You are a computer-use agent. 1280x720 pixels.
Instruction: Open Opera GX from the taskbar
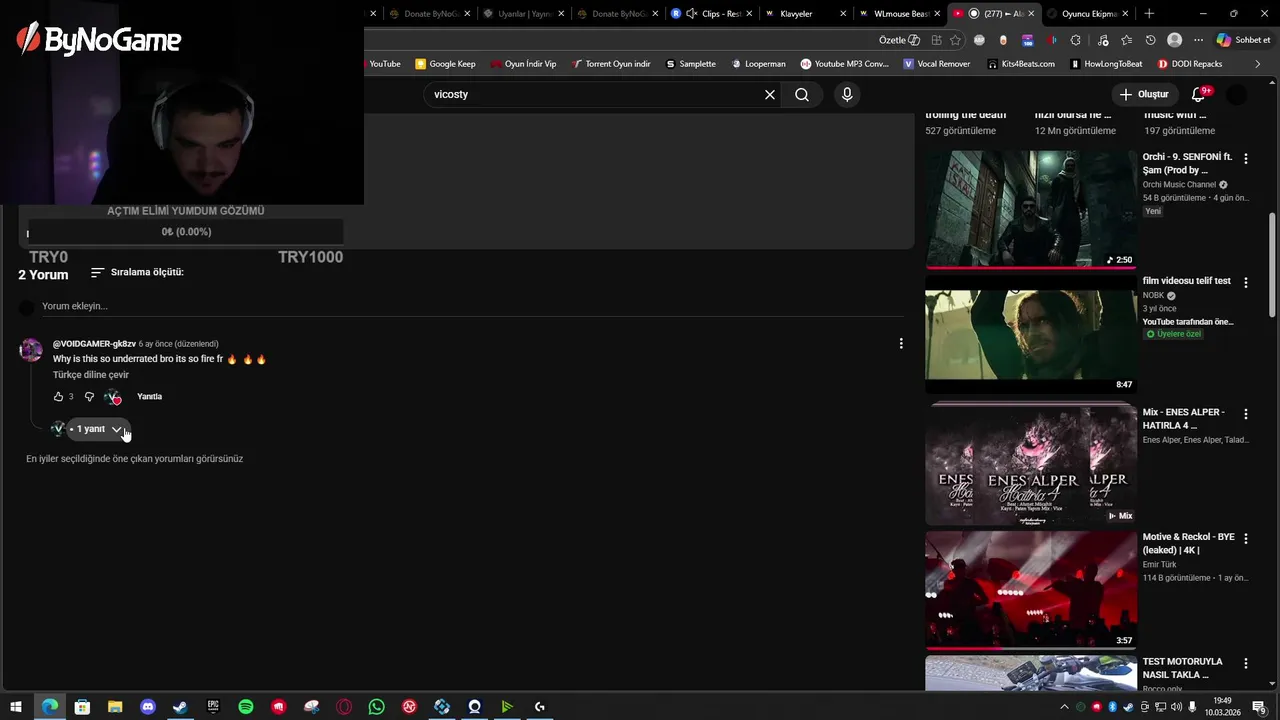(x=344, y=707)
